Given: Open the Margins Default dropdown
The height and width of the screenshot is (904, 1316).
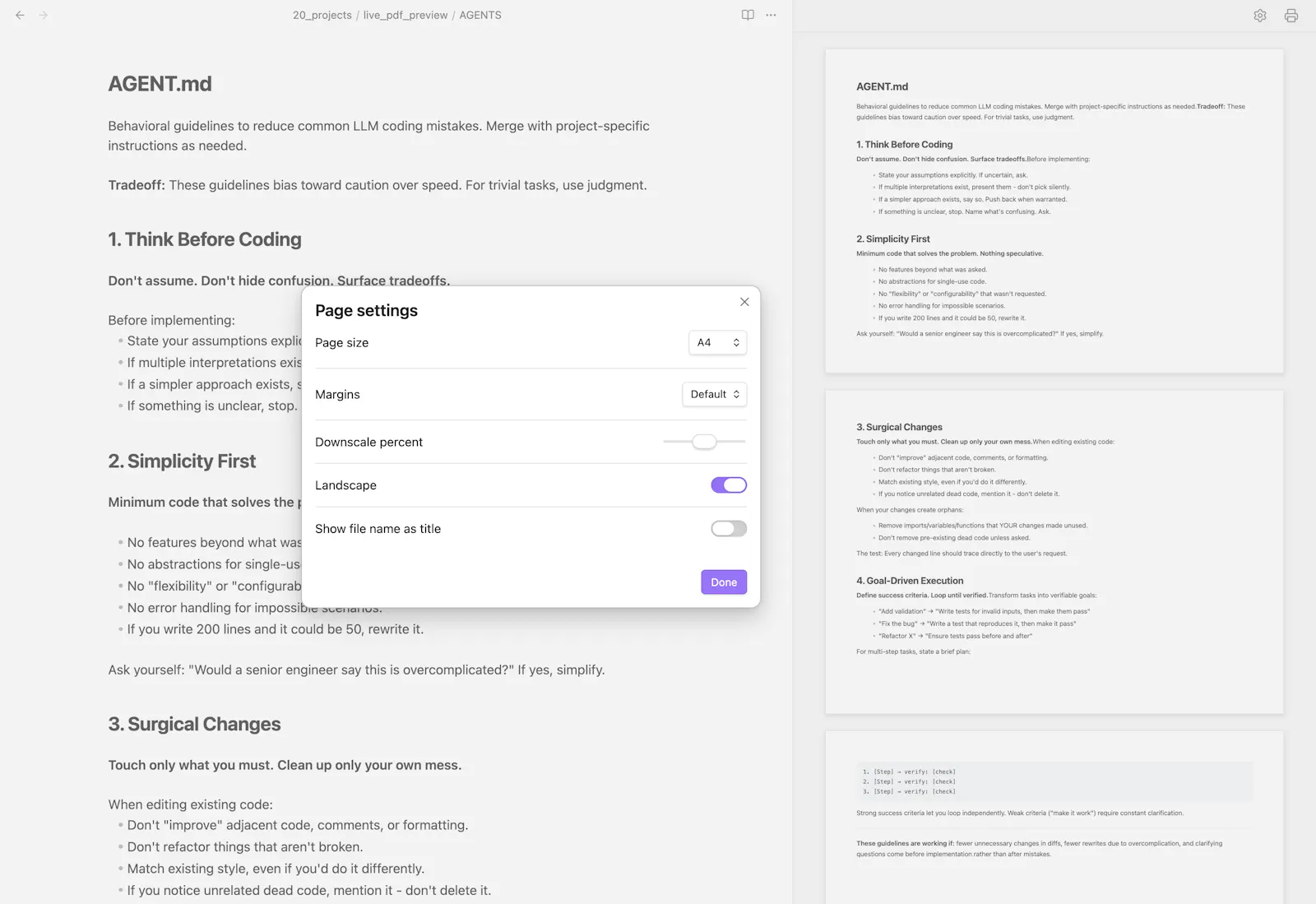Looking at the screenshot, I should 715,394.
